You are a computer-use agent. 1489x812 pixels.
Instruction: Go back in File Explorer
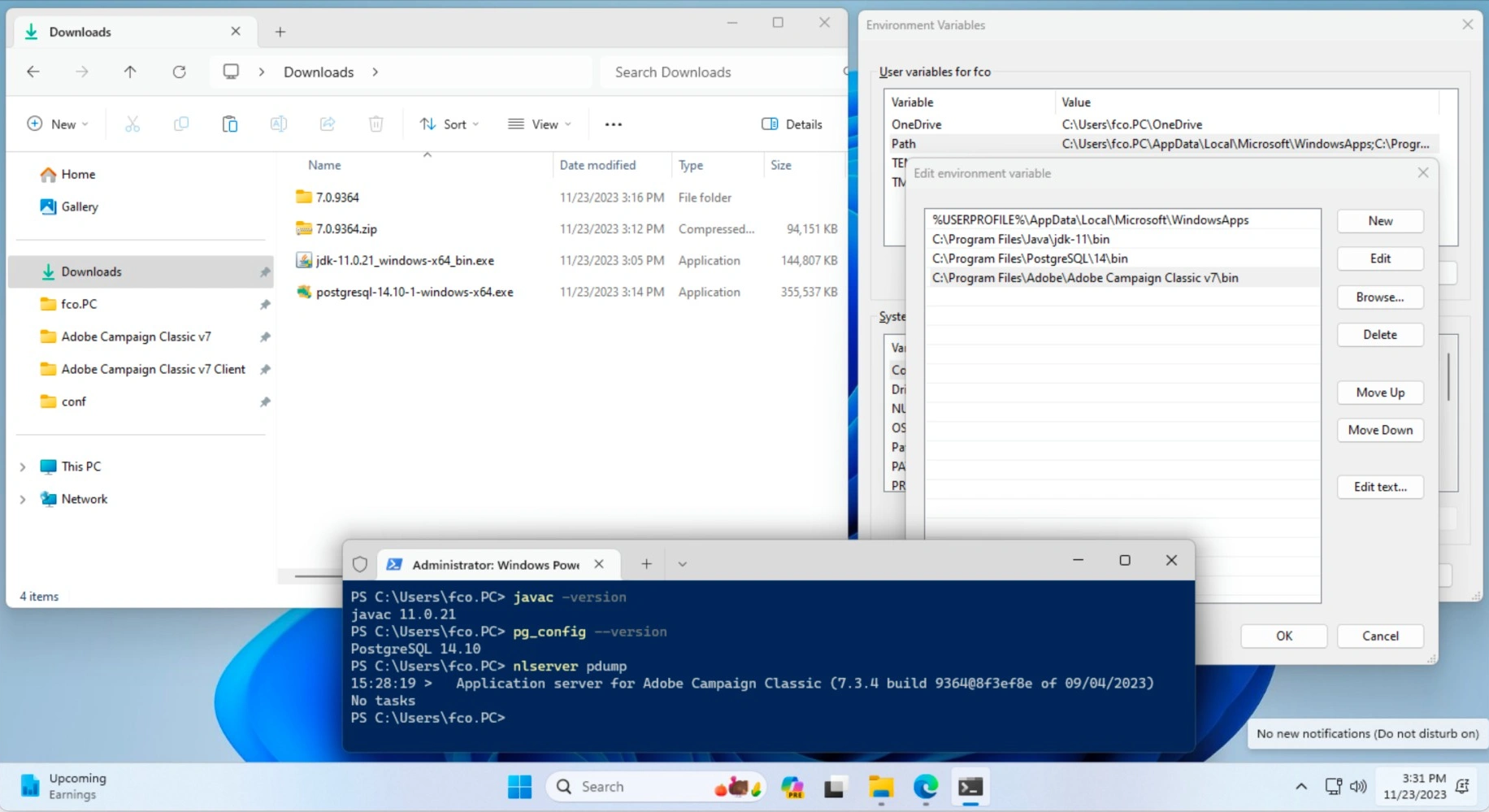tap(33, 72)
